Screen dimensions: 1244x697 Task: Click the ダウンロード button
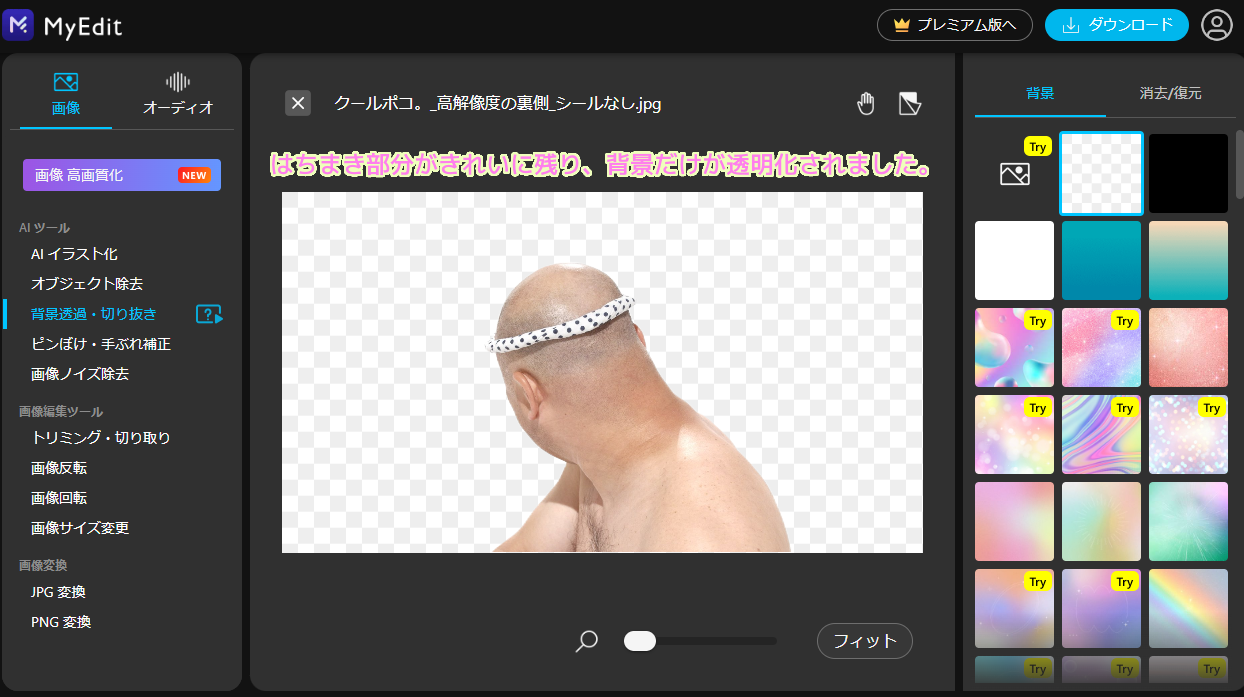click(x=1117, y=25)
